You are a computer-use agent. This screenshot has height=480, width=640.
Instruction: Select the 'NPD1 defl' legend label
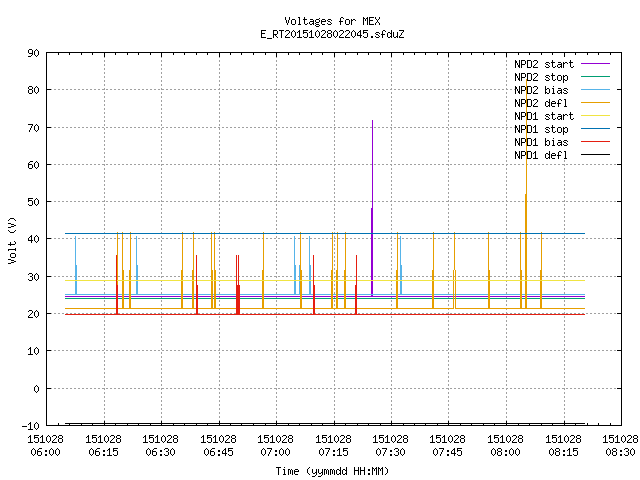[541, 156]
